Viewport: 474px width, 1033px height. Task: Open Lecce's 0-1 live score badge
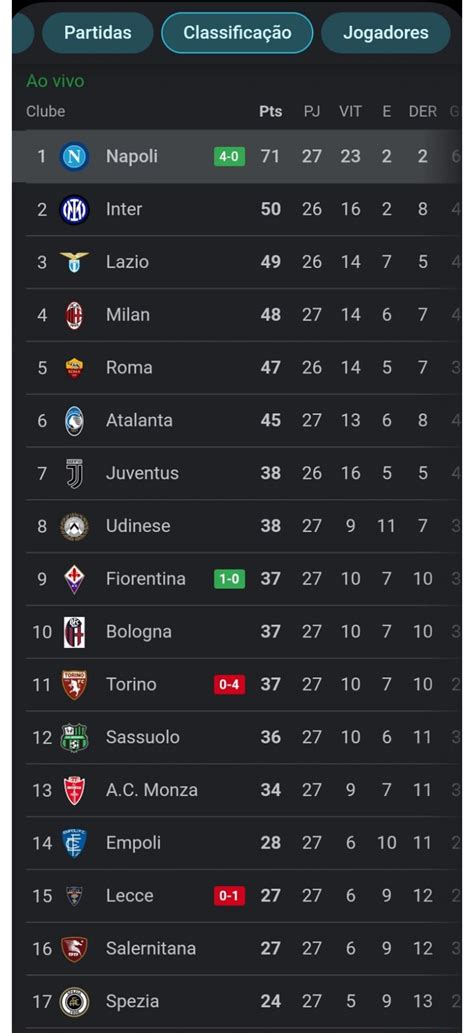229,896
